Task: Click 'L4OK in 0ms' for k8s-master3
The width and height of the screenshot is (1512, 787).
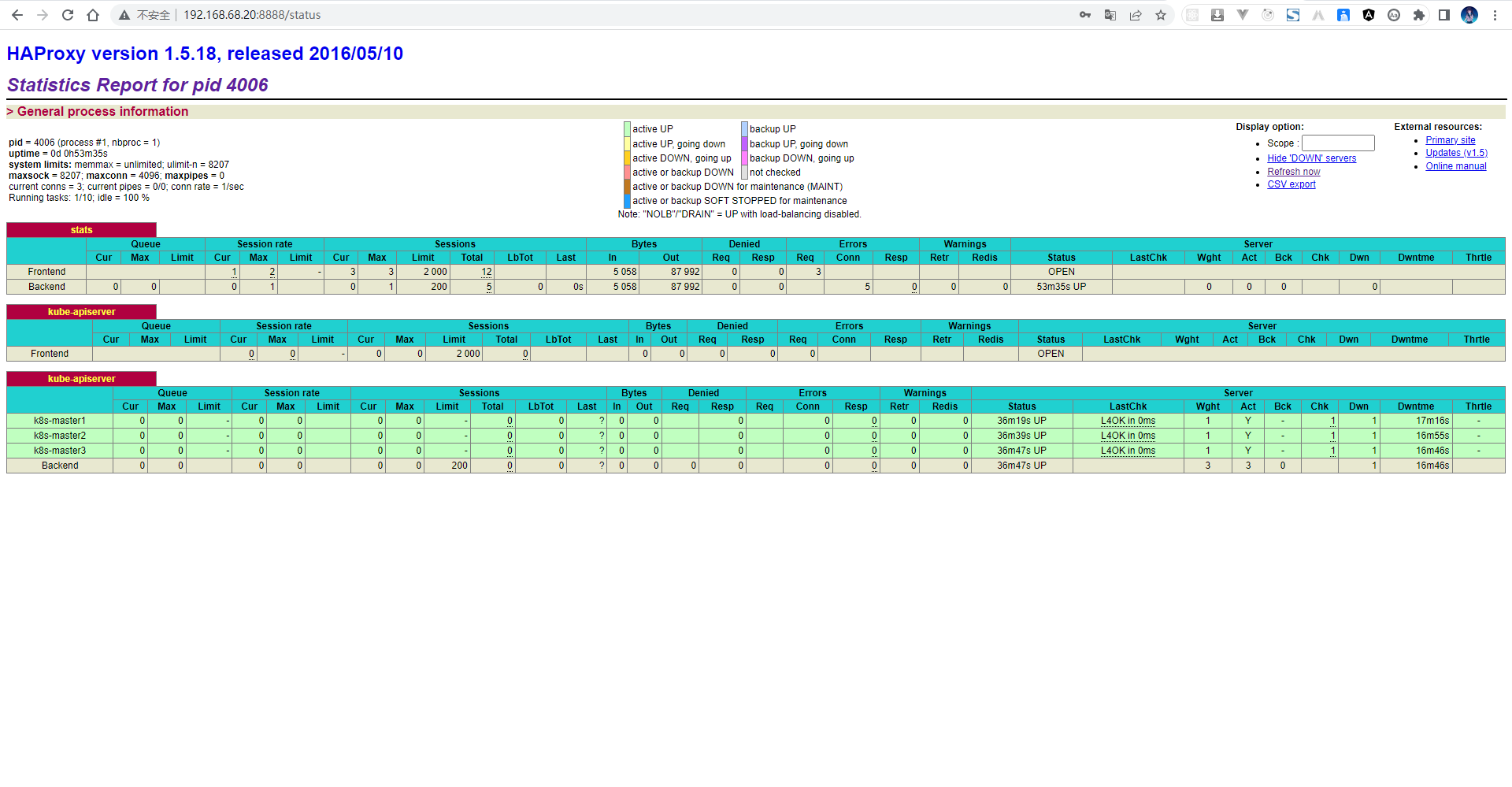Action: pyautogui.click(x=1128, y=451)
